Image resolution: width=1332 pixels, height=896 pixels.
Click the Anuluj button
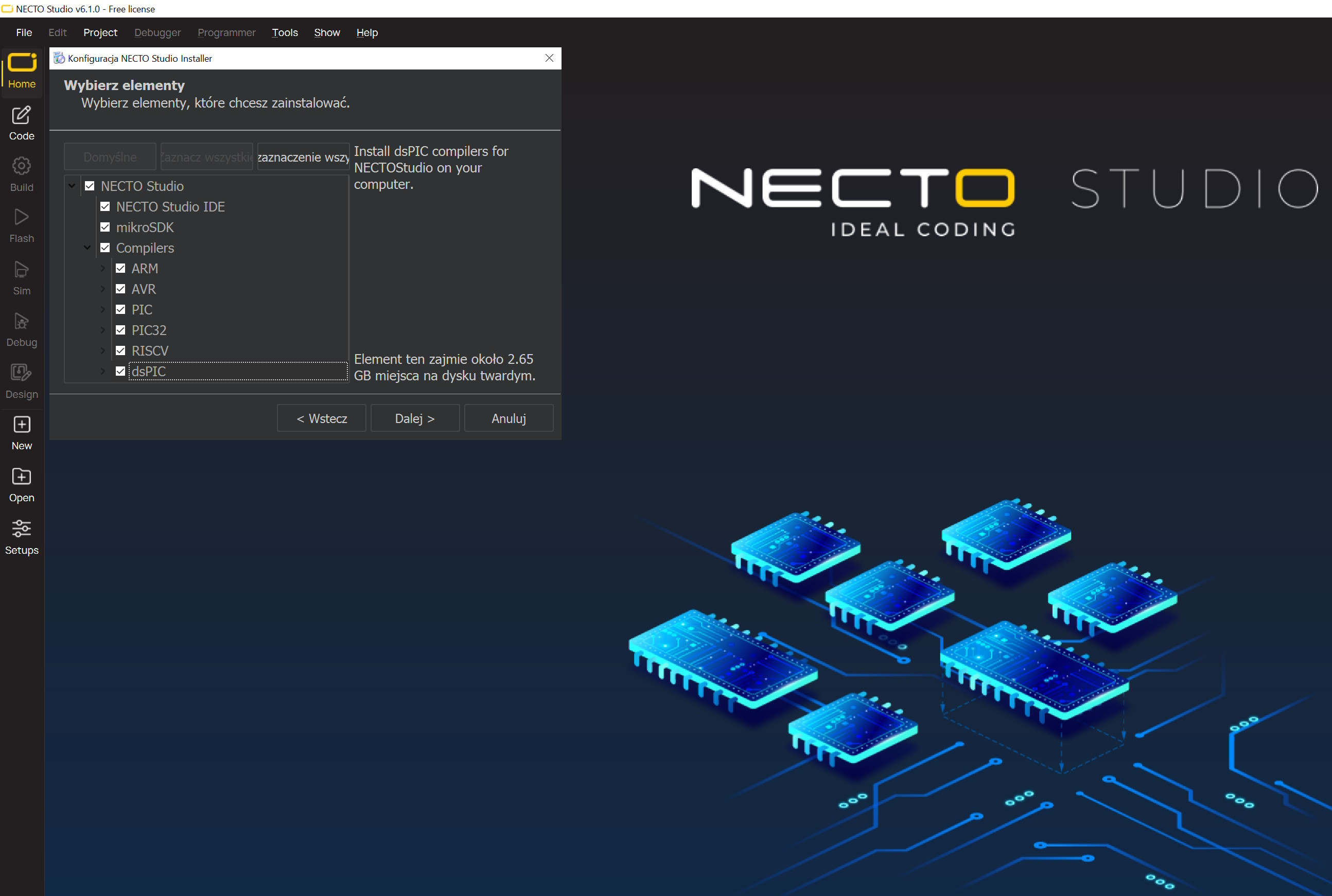[x=508, y=418]
